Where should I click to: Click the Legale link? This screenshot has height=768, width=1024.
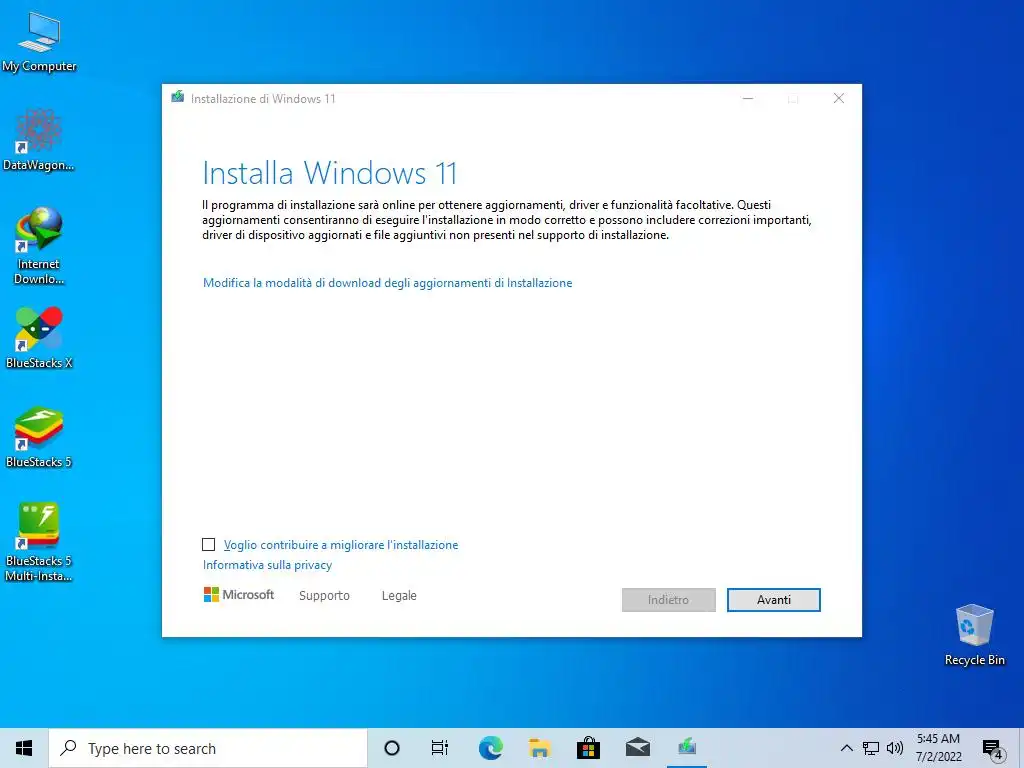[399, 596]
